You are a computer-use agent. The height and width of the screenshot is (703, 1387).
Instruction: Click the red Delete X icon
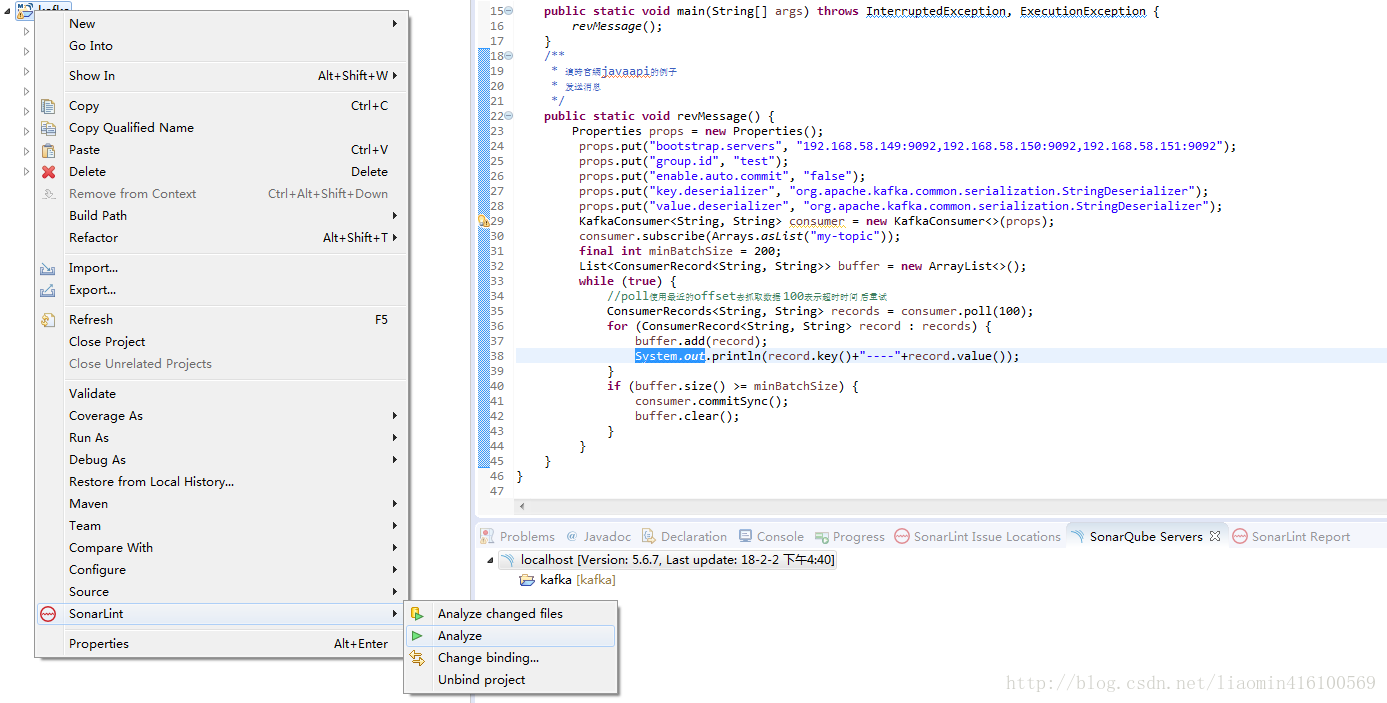[48, 172]
